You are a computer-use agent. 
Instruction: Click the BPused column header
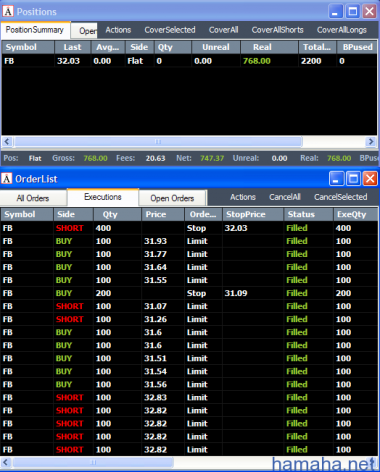[357, 47]
